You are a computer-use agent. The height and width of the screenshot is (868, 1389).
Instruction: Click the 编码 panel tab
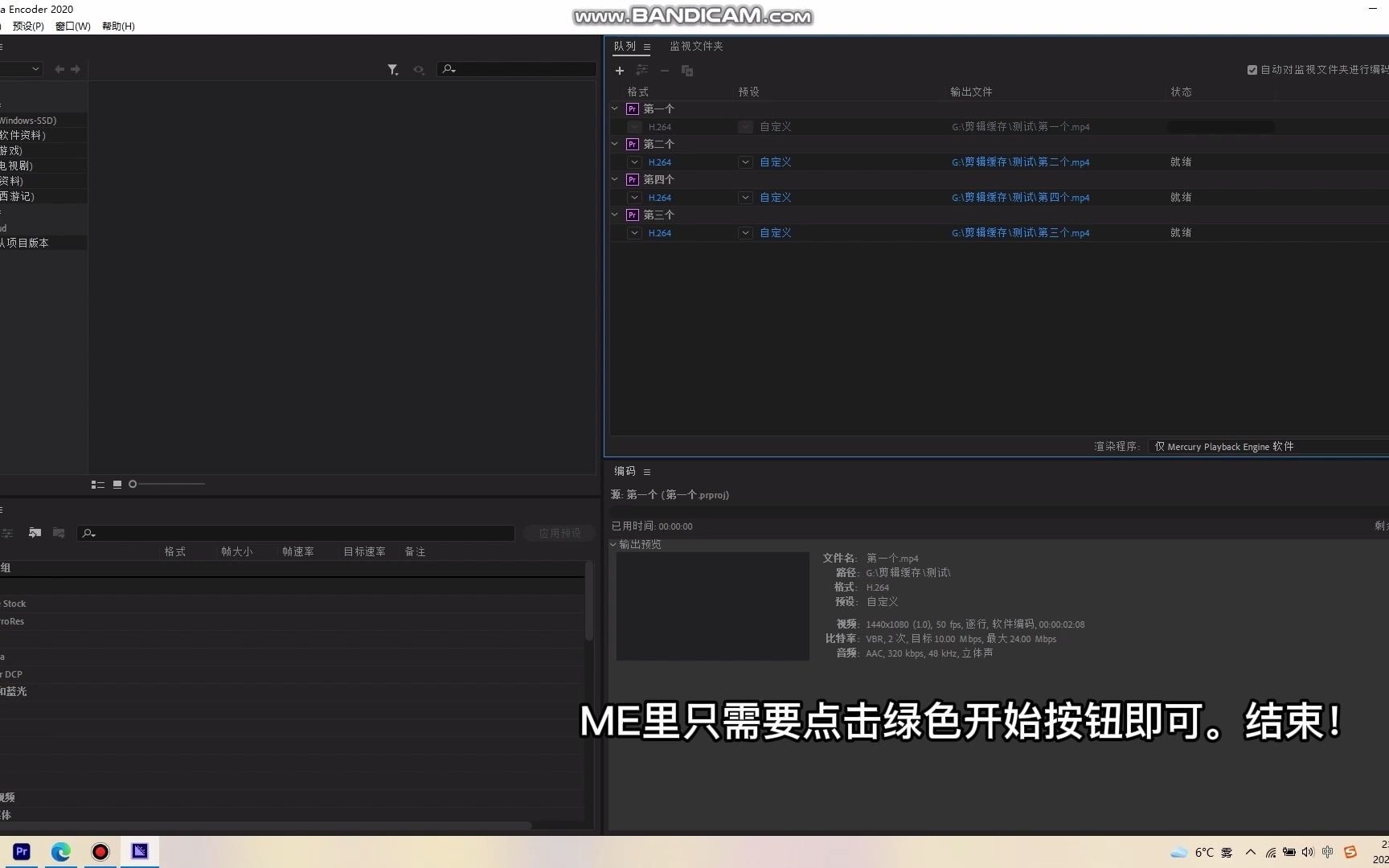click(x=625, y=472)
